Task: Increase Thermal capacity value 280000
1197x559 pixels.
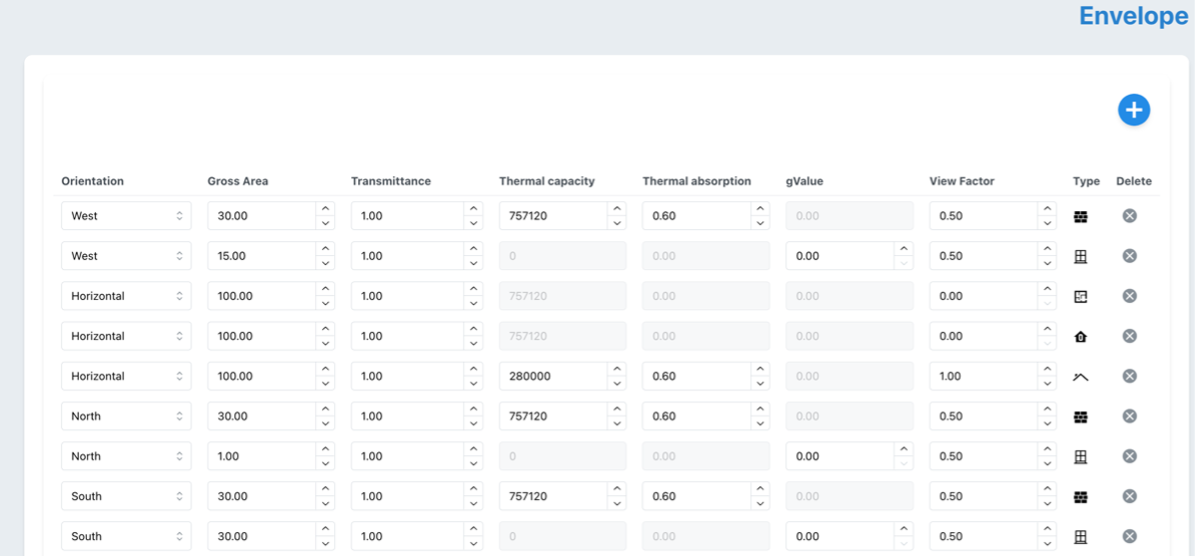Action: tap(617, 368)
